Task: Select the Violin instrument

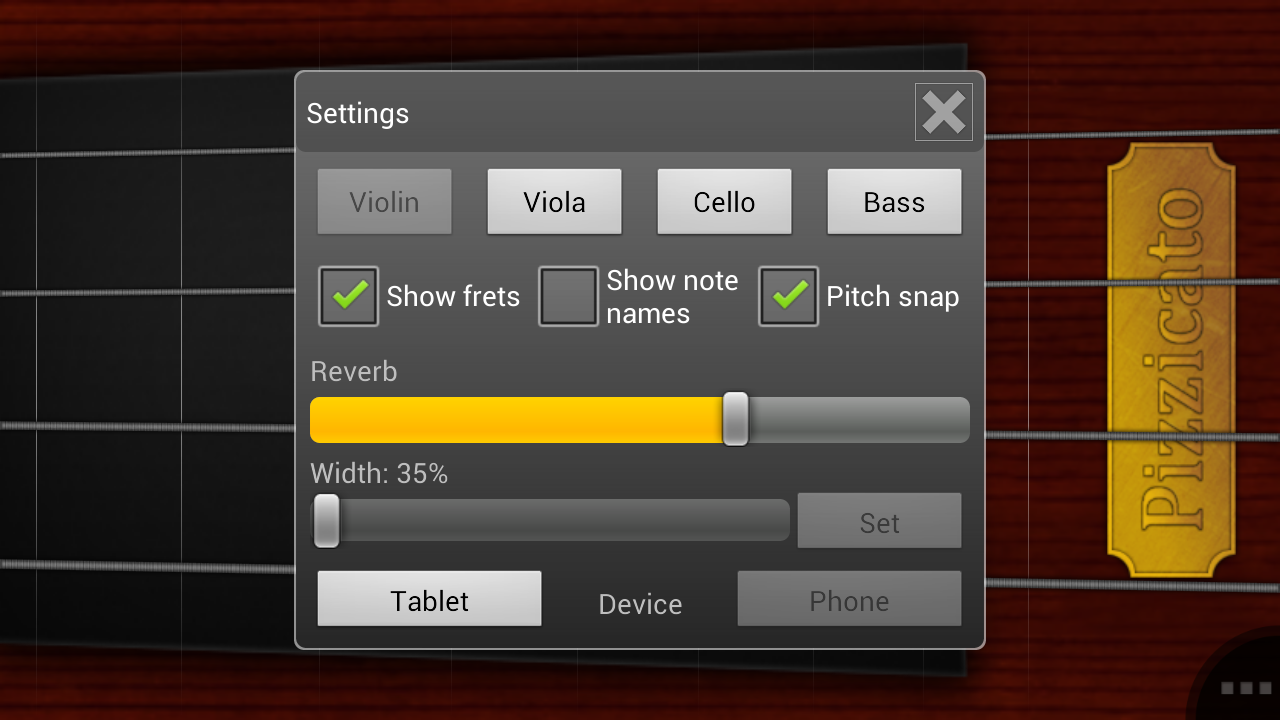Action: point(384,201)
